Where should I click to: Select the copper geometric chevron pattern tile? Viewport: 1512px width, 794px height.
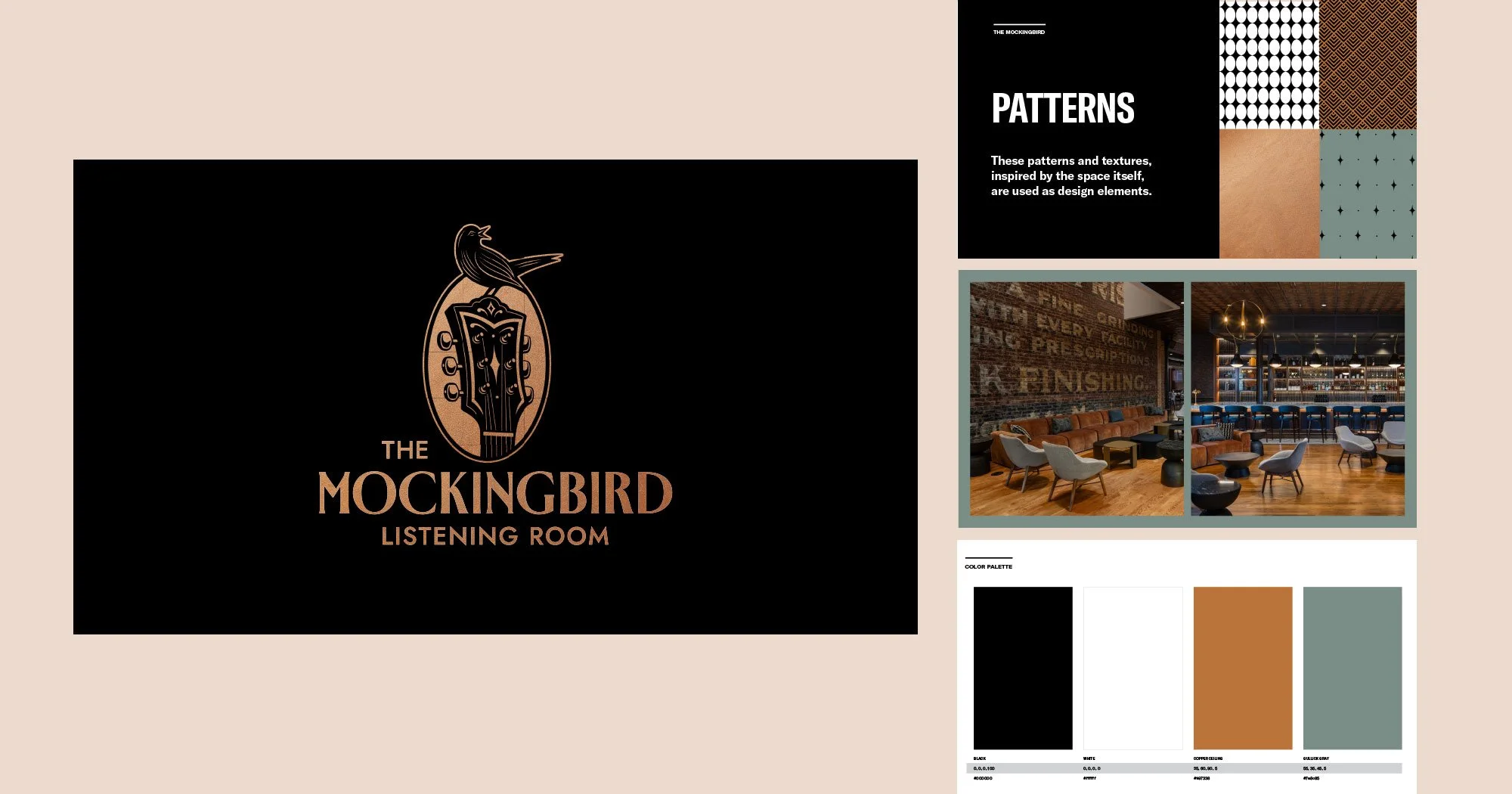click(x=1368, y=64)
